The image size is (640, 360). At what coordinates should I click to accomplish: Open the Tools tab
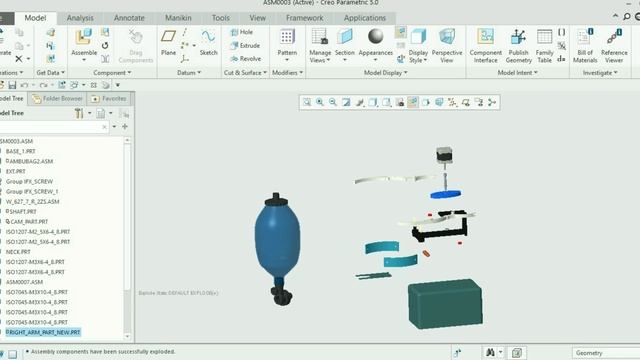pos(220,18)
